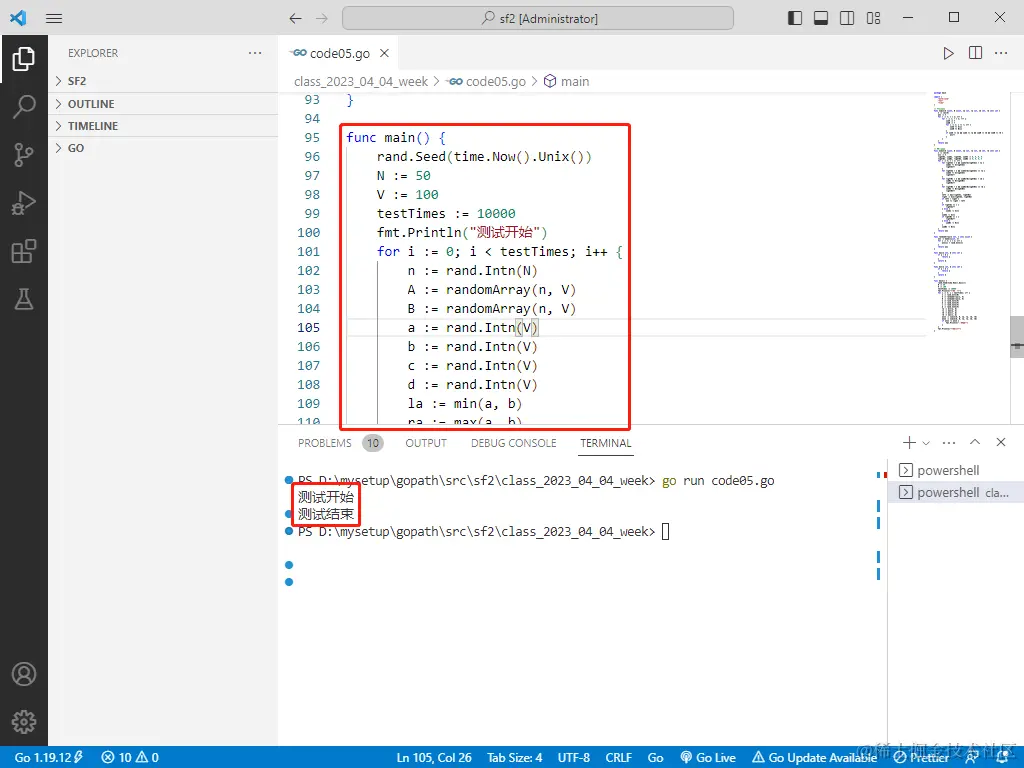1024x768 pixels.
Task: Maximize the panel with up chevron
Action: tap(975, 443)
